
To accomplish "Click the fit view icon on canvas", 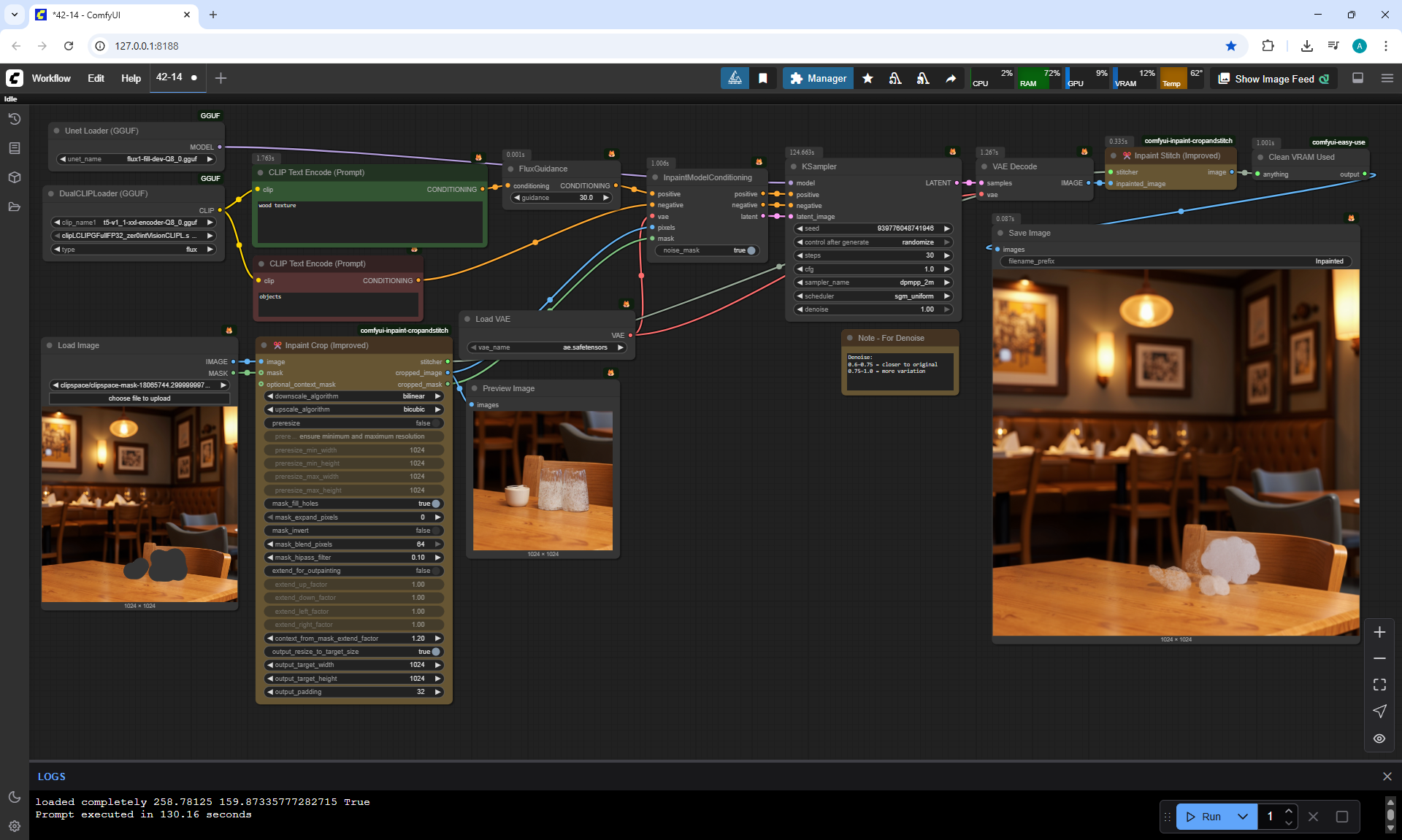I will (1379, 685).
